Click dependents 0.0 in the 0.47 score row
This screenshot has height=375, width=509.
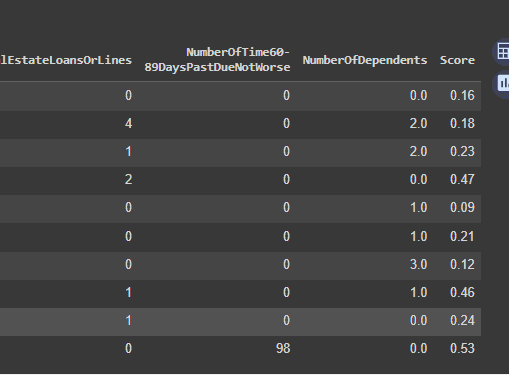coord(418,180)
